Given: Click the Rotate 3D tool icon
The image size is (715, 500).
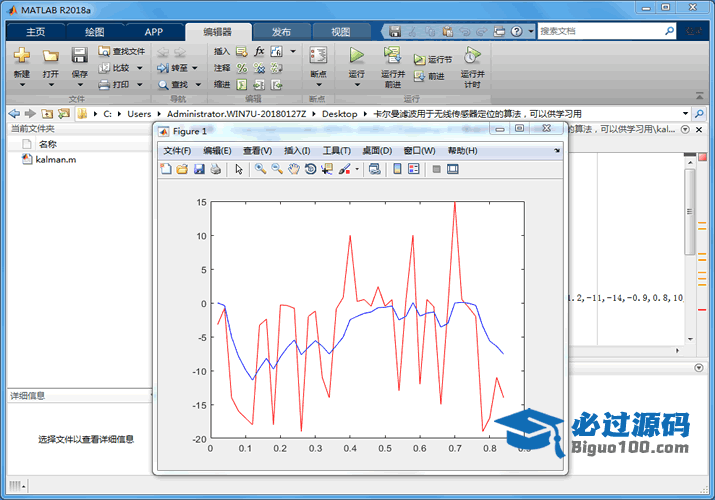Looking at the screenshot, I should (311, 170).
